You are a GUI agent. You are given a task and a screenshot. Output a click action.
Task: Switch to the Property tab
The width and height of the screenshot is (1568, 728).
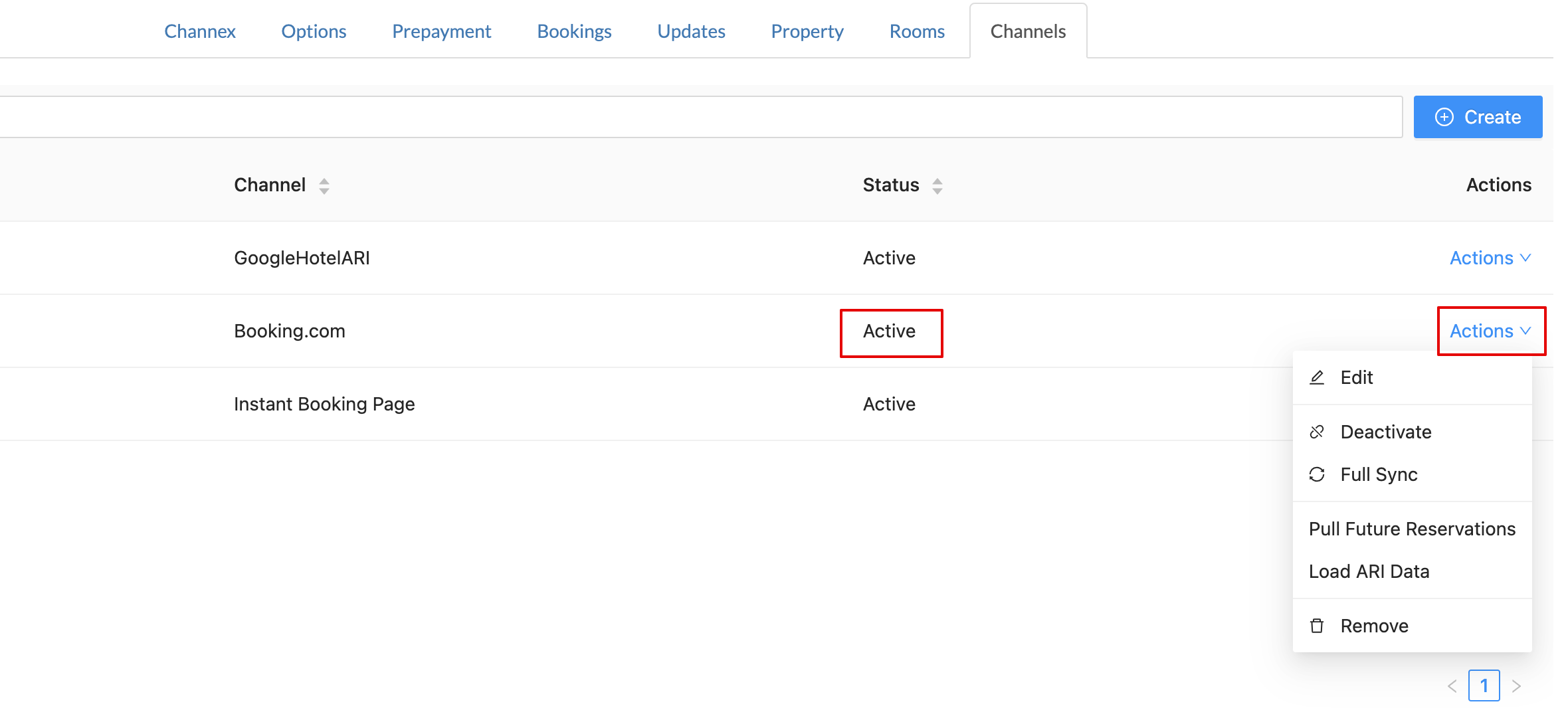tap(807, 31)
